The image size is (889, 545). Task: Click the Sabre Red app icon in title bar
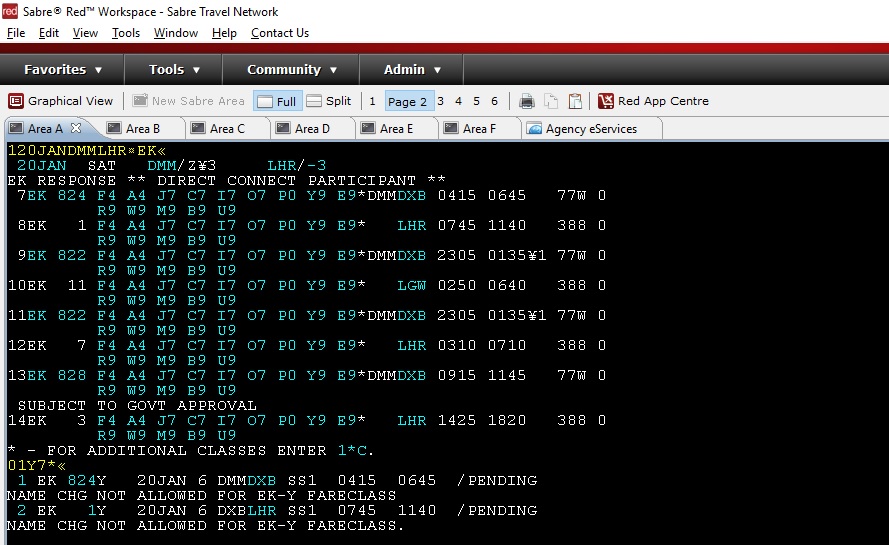10,11
